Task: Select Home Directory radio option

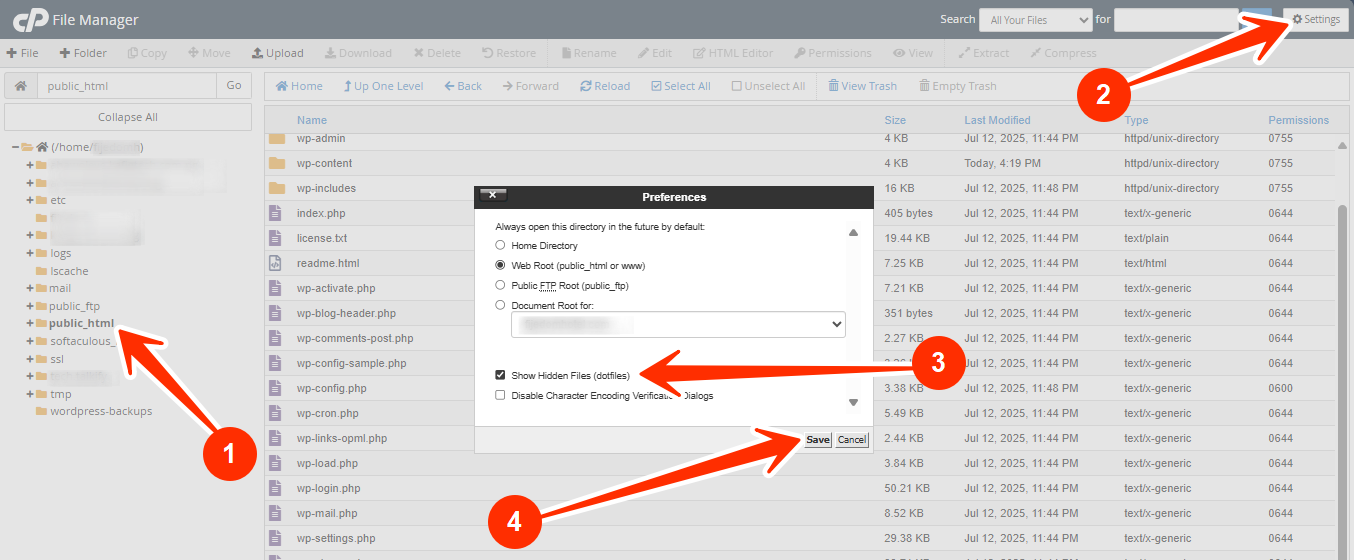Action: click(x=500, y=245)
